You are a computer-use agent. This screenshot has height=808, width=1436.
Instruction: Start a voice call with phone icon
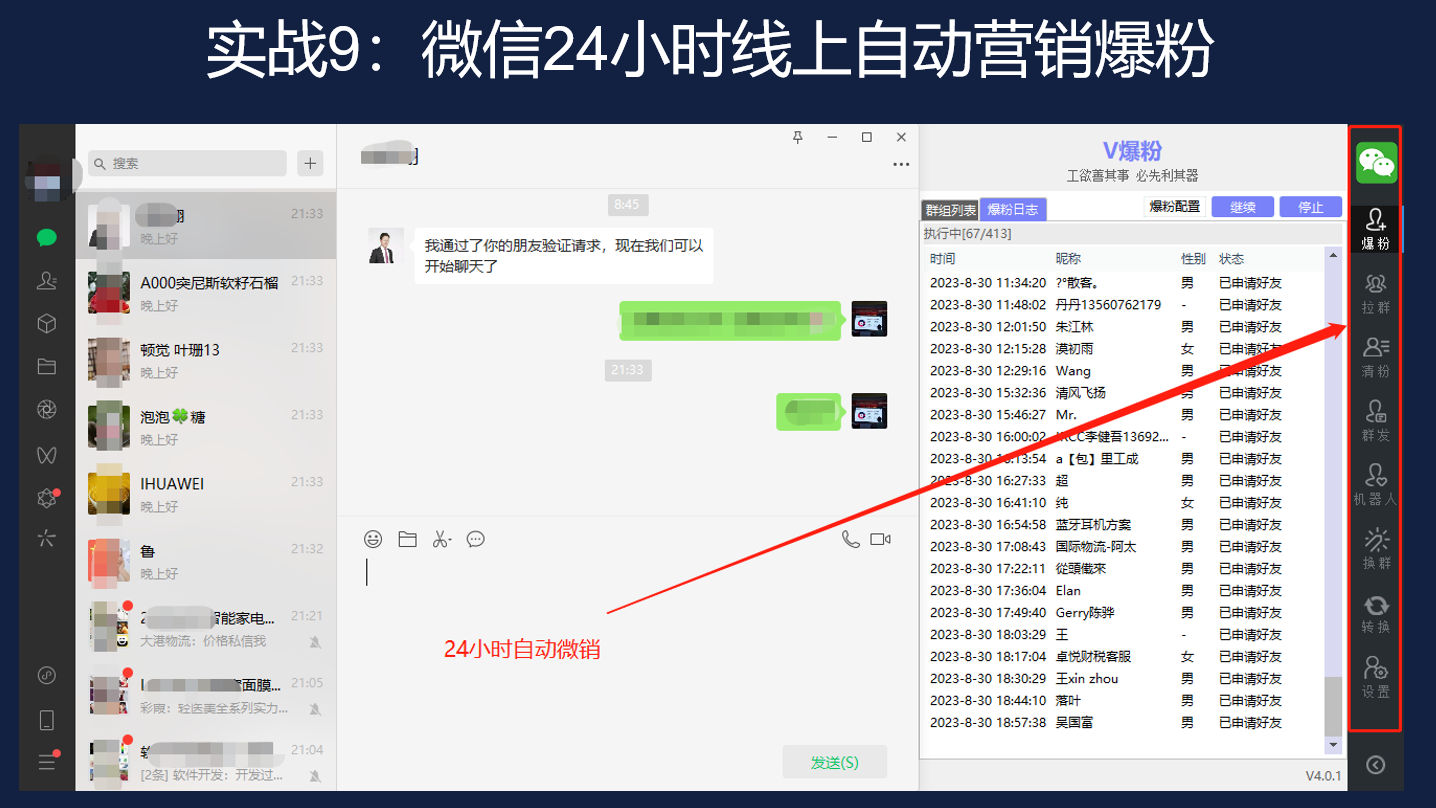[850, 539]
